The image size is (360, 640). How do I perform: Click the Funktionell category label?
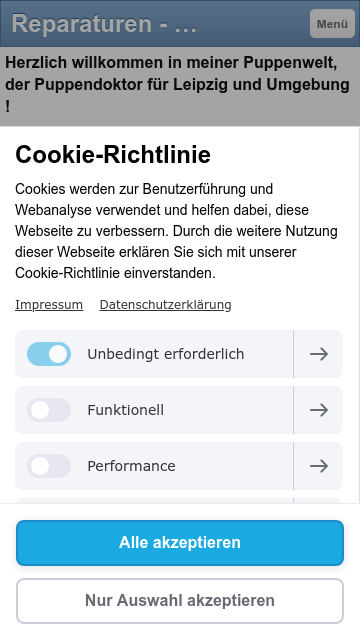[126, 410]
